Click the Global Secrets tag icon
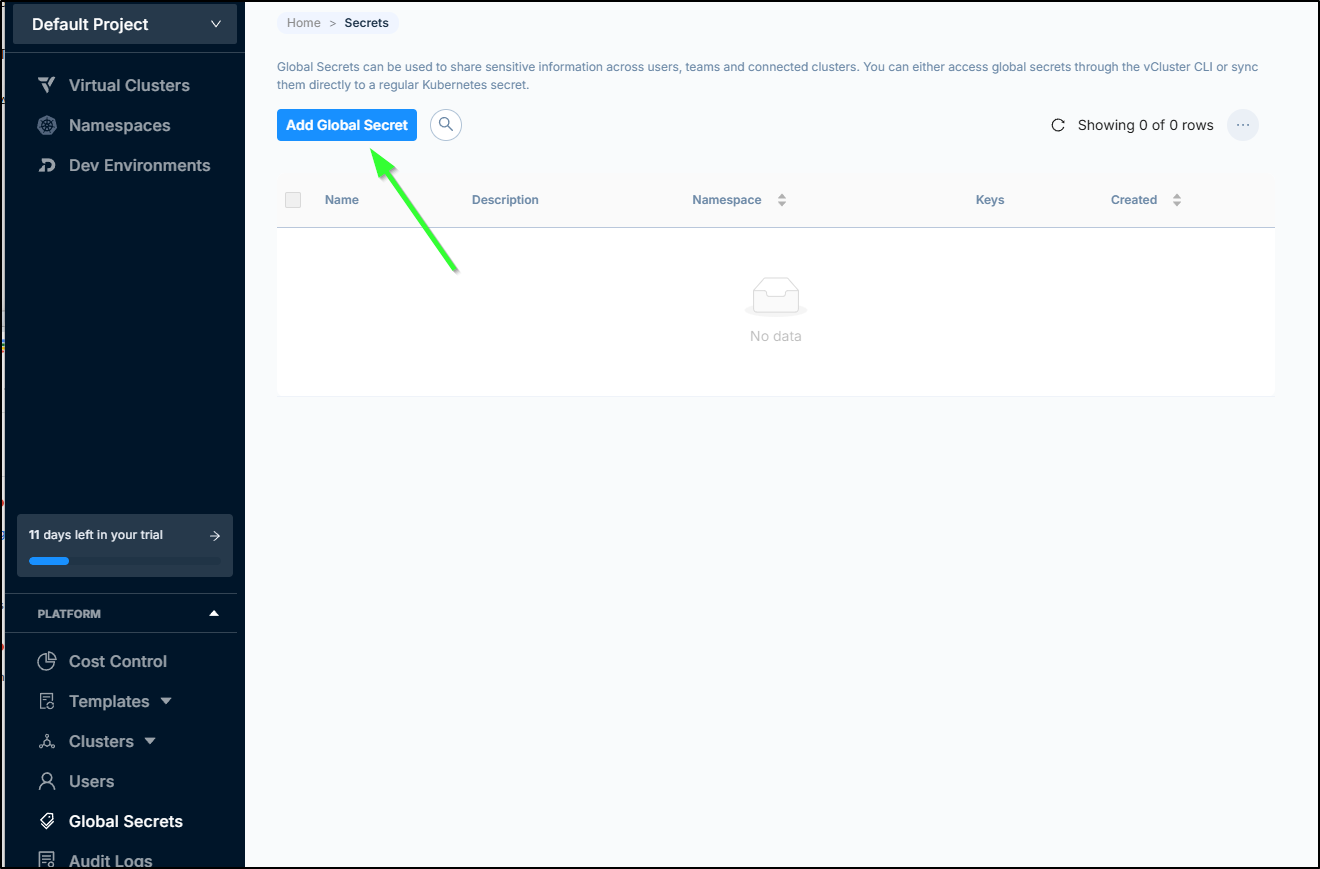This screenshot has width=1320, height=869. [x=46, y=821]
